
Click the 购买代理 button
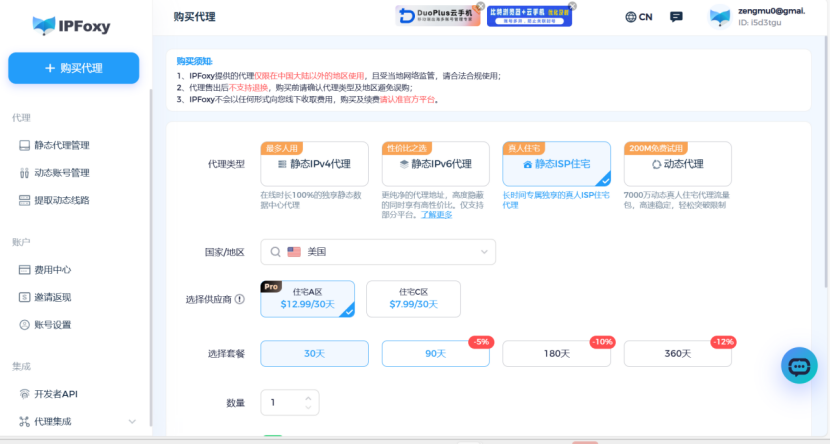[x=74, y=68]
